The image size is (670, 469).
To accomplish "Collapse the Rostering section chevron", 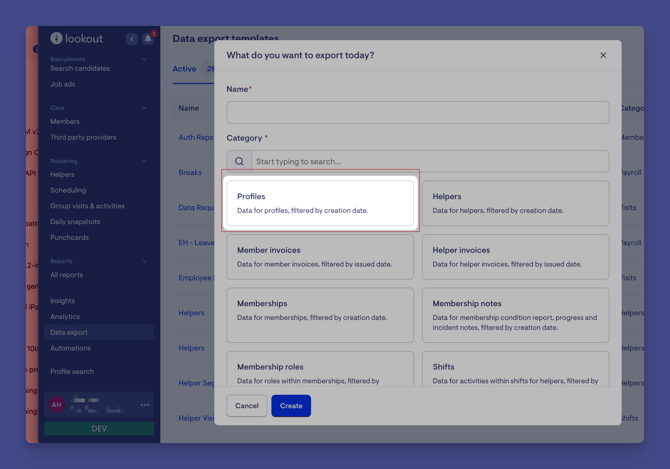I will click(144, 161).
